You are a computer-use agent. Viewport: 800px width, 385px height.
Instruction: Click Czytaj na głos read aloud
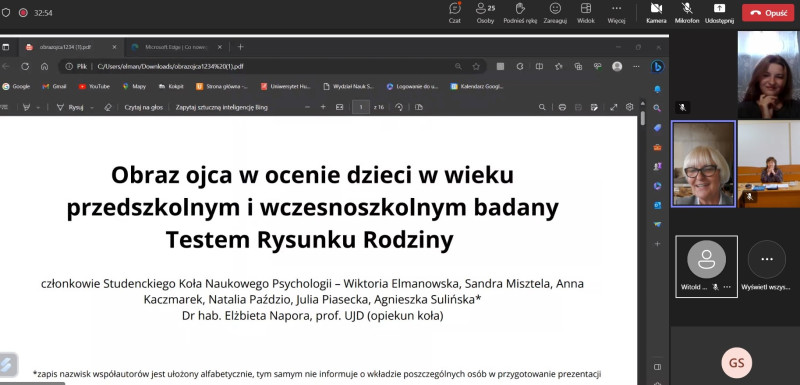tap(144, 108)
